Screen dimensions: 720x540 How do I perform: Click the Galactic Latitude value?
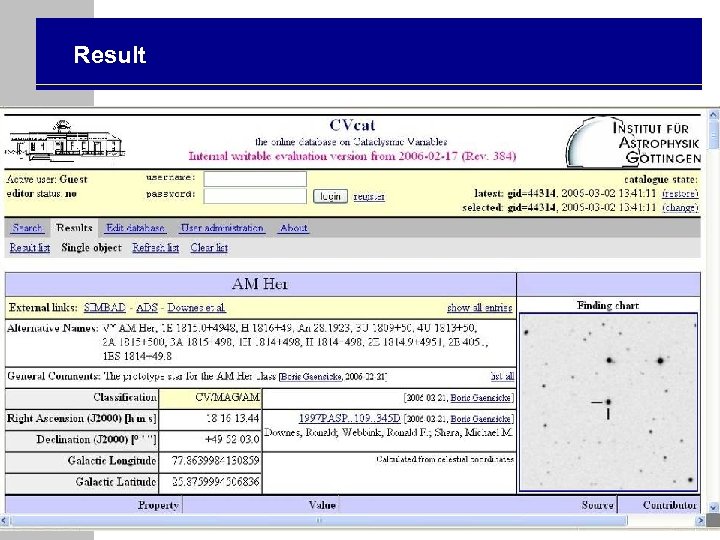pos(215,482)
